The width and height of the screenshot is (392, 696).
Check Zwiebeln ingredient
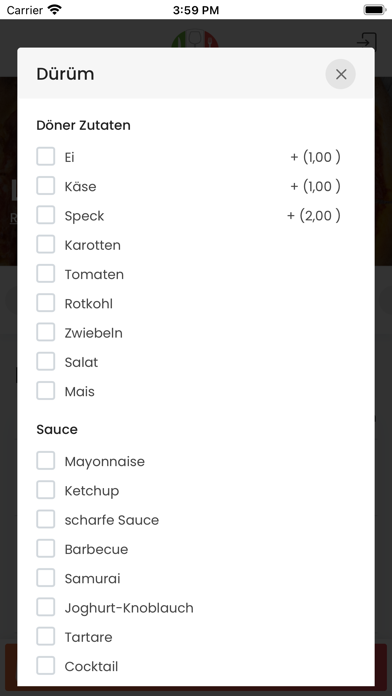click(45, 332)
